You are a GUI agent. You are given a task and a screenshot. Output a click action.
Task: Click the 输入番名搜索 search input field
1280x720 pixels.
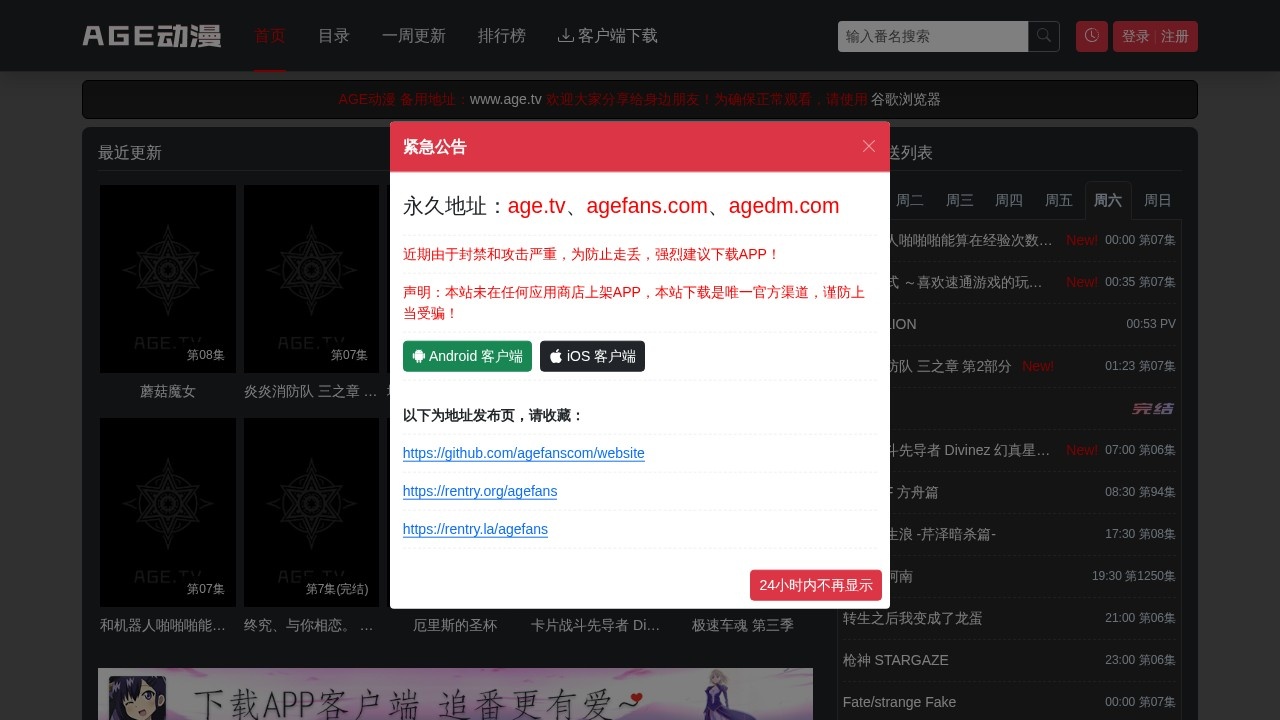(x=932, y=36)
